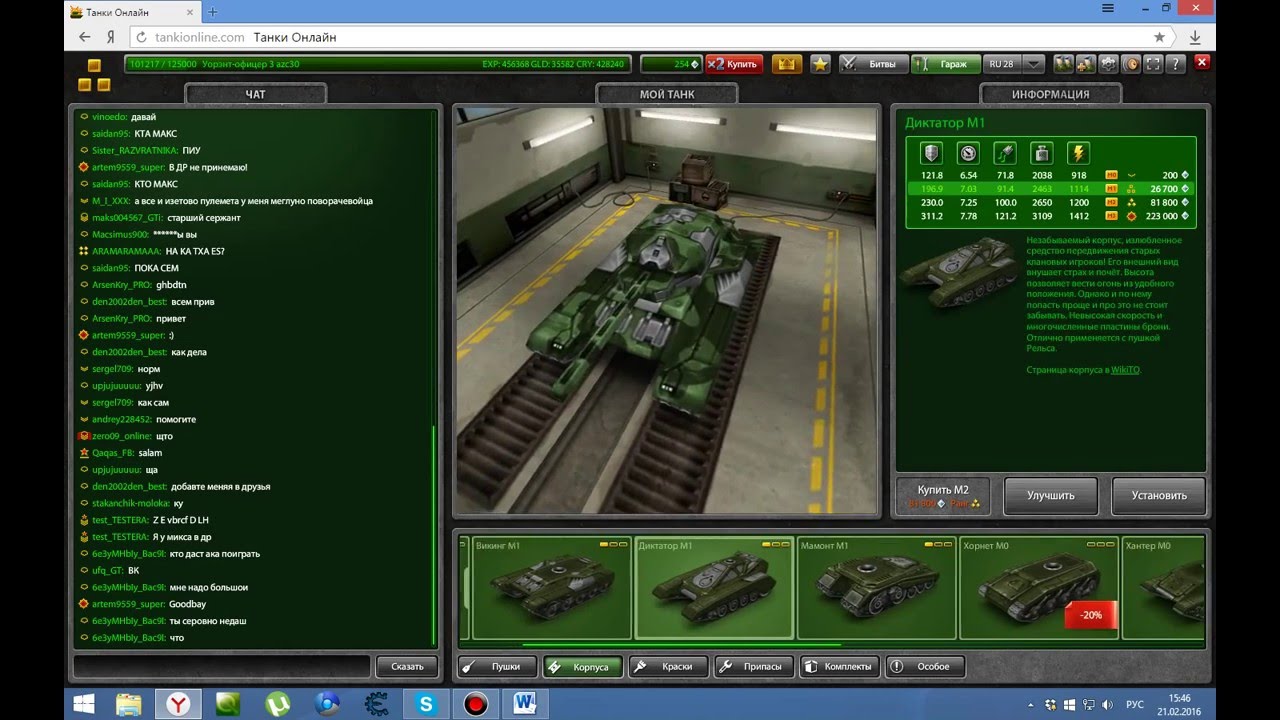Open File Explorer from the taskbar
1280x720 pixels.
(128, 704)
